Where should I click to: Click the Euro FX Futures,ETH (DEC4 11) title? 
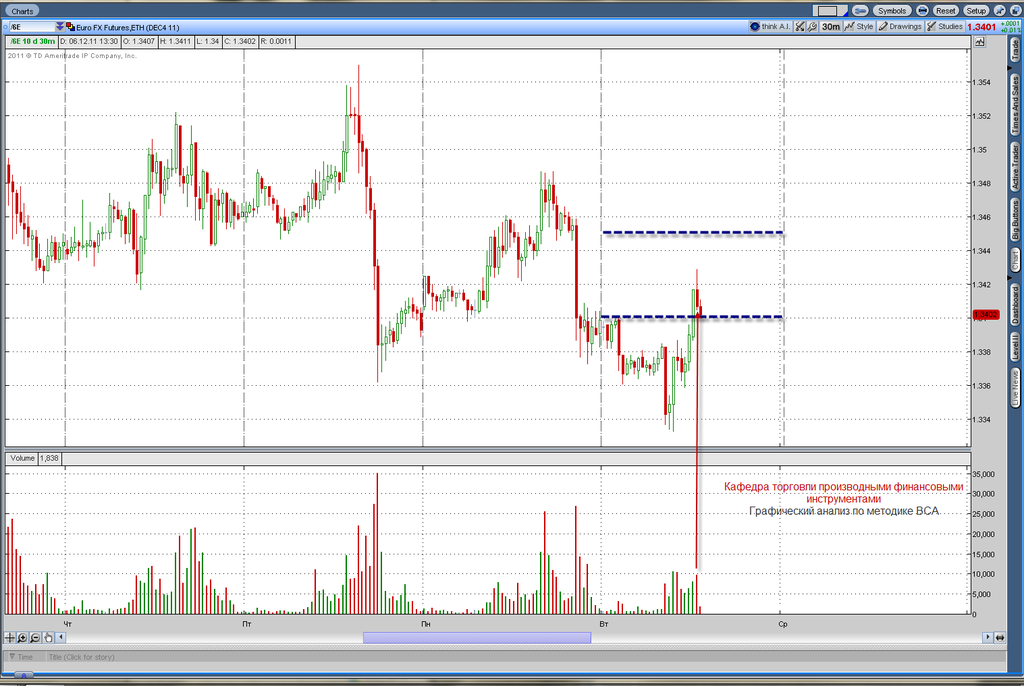(127, 27)
